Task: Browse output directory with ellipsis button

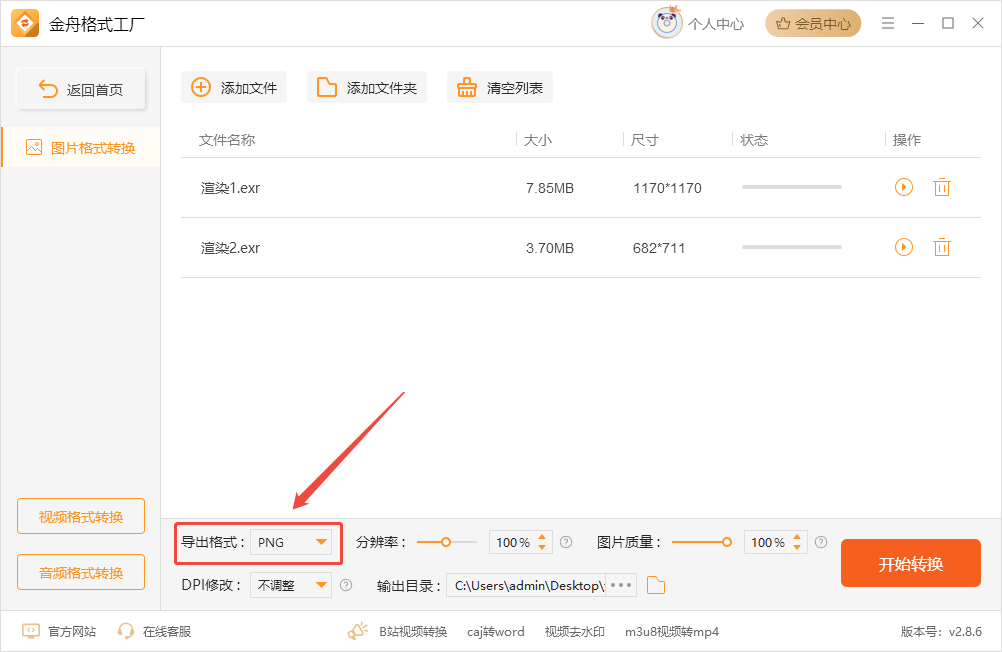Action: [620, 585]
